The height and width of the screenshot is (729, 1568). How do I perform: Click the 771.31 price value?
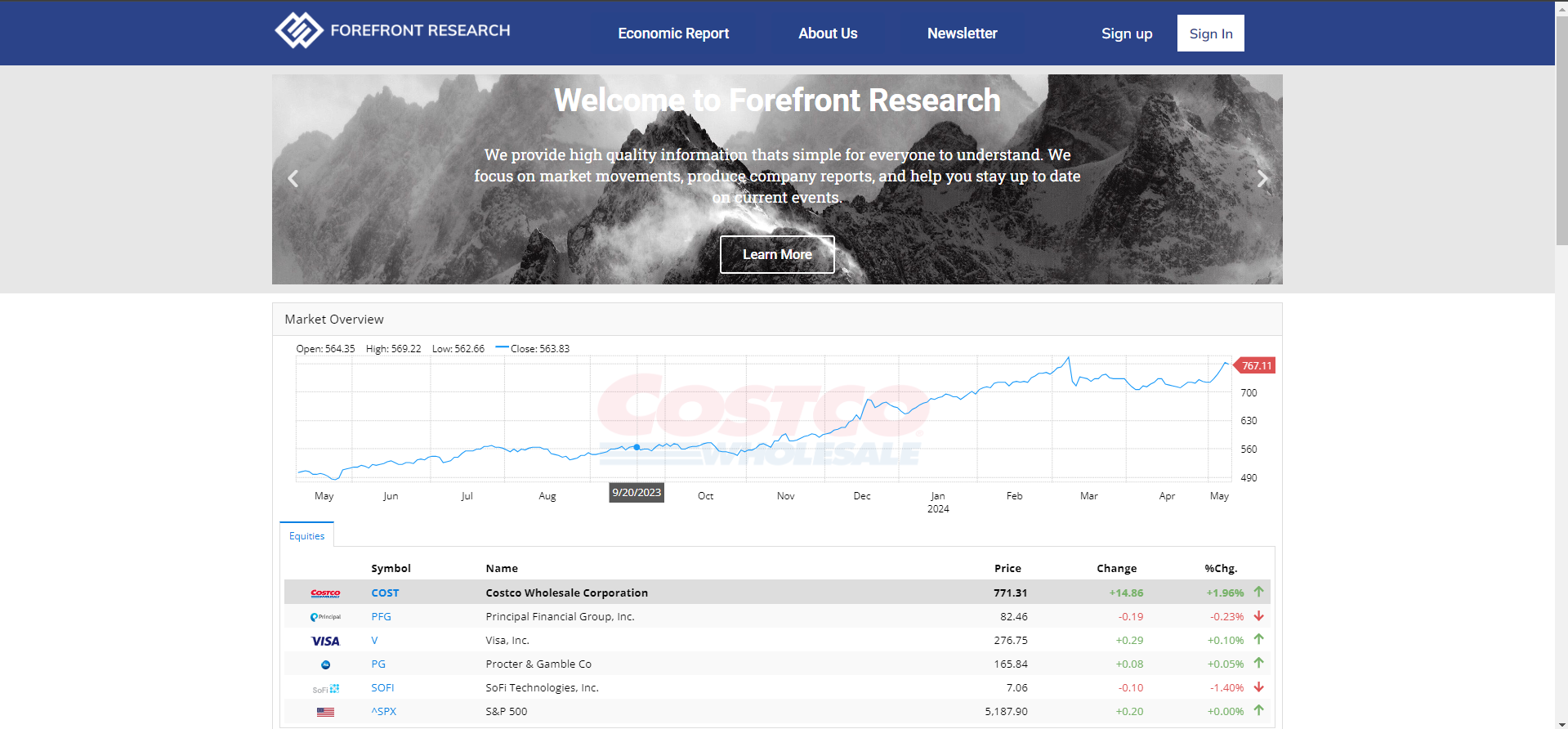click(1011, 593)
